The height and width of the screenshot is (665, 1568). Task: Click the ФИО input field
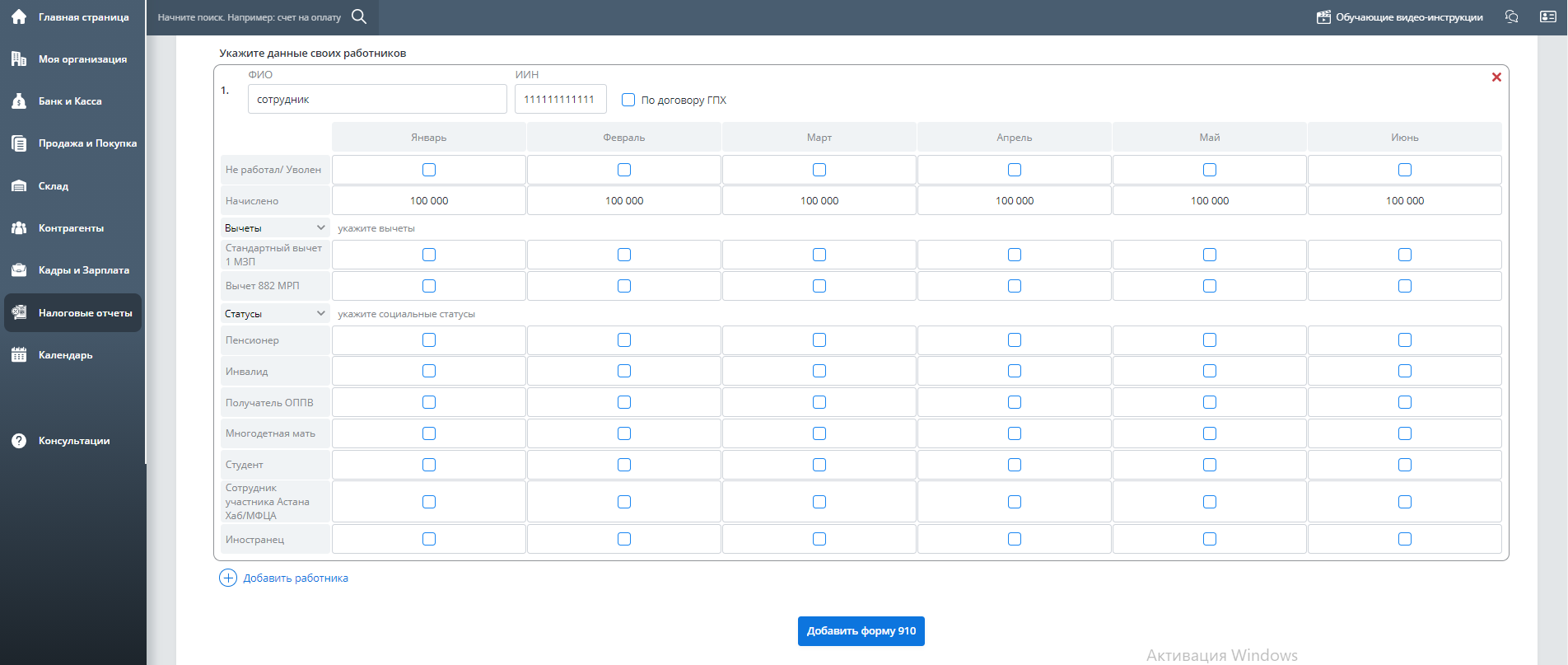pos(377,100)
